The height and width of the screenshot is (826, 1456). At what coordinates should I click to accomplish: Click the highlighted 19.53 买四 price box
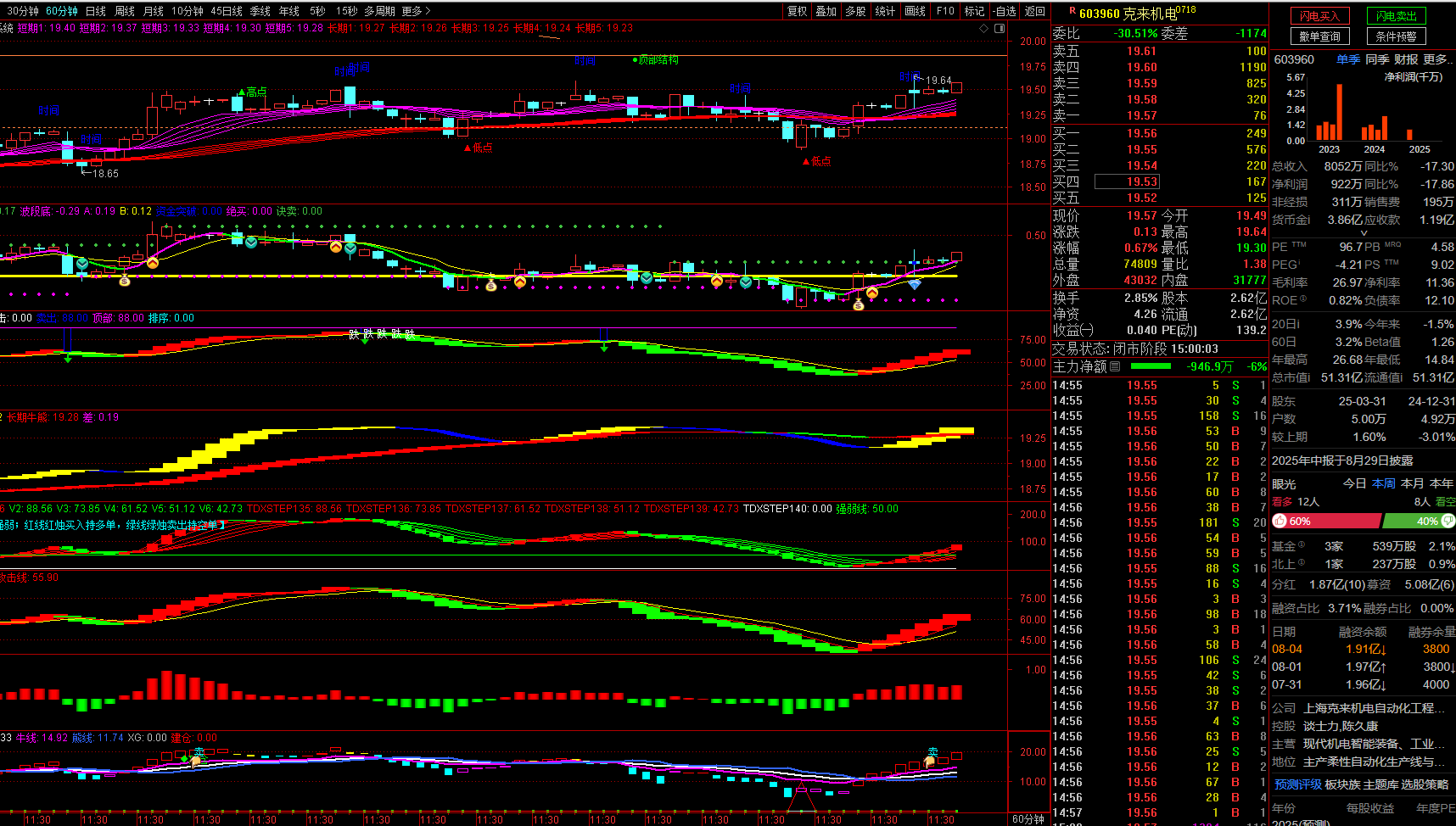click(x=1127, y=181)
